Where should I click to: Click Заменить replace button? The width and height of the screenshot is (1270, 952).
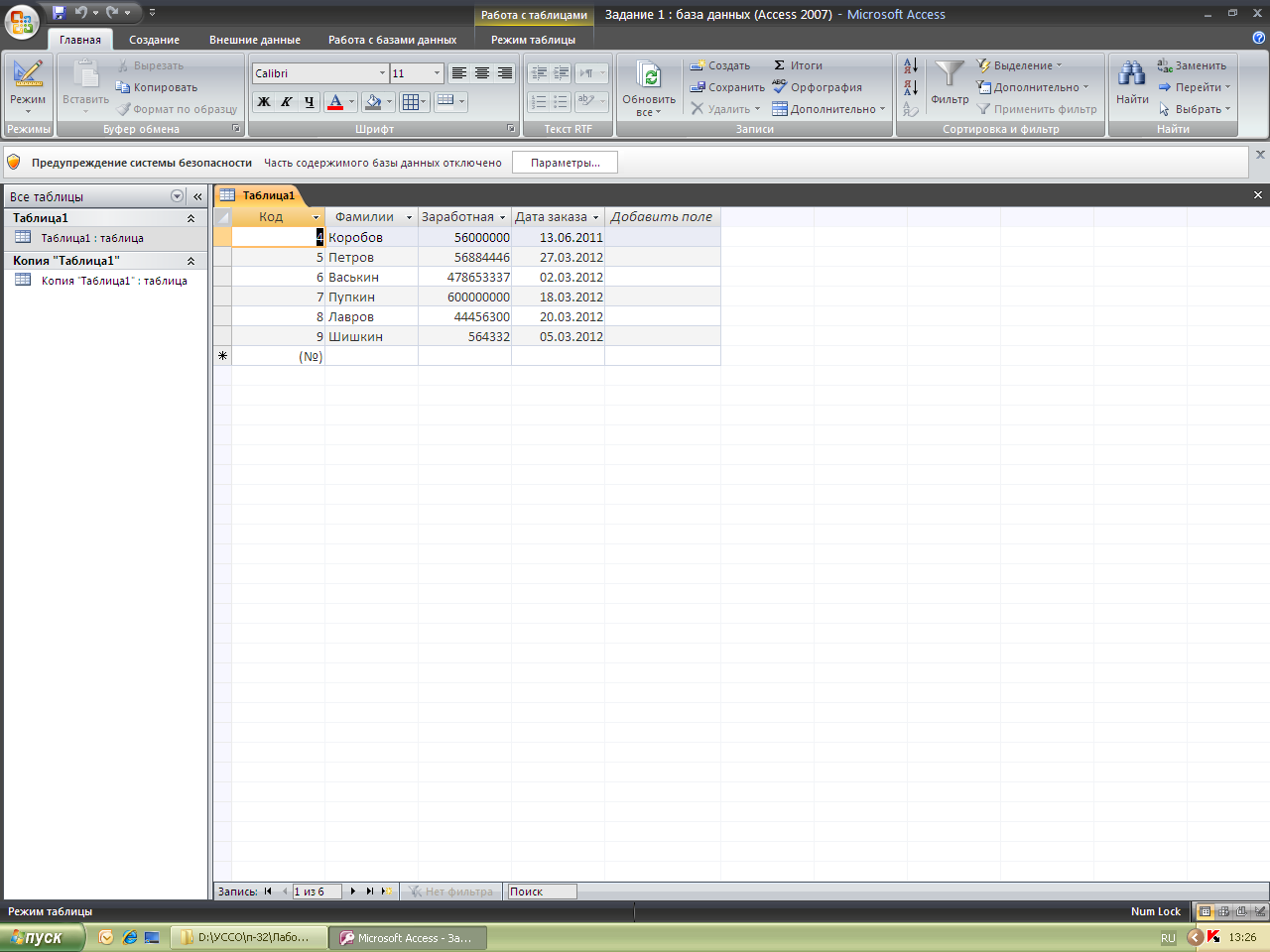(x=1192, y=65)
